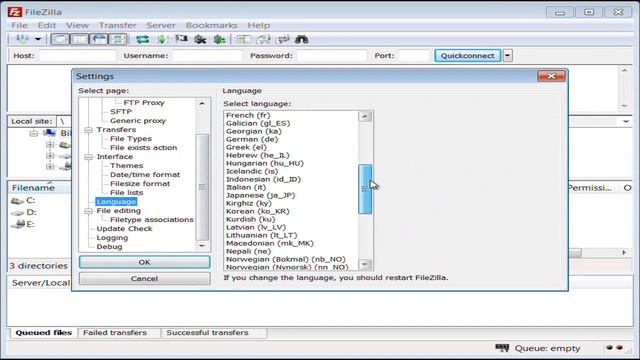Select the Logging settings page
The height and width of the screenshot is (360, 640).
tap(112, 238)
